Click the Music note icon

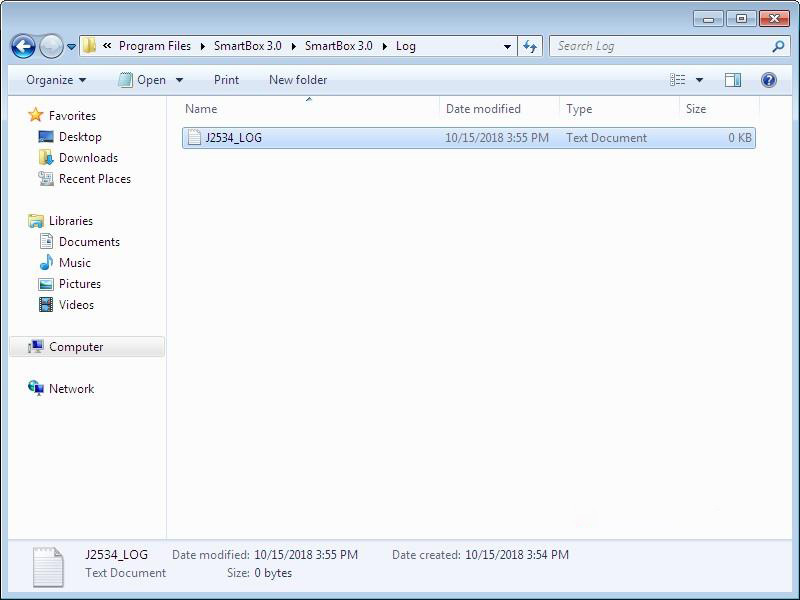[46, 262]
